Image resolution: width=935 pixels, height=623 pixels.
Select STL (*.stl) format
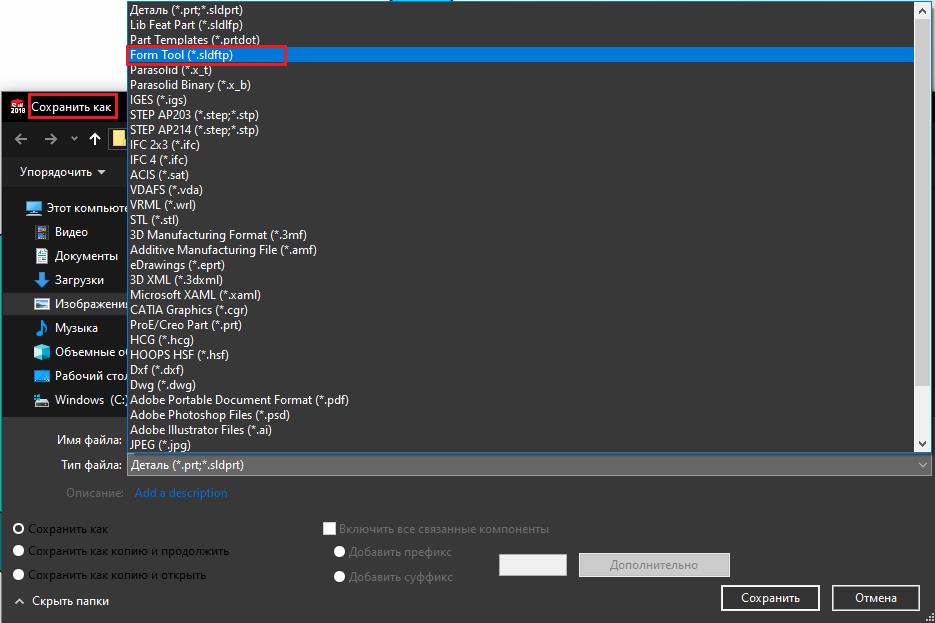521,219
